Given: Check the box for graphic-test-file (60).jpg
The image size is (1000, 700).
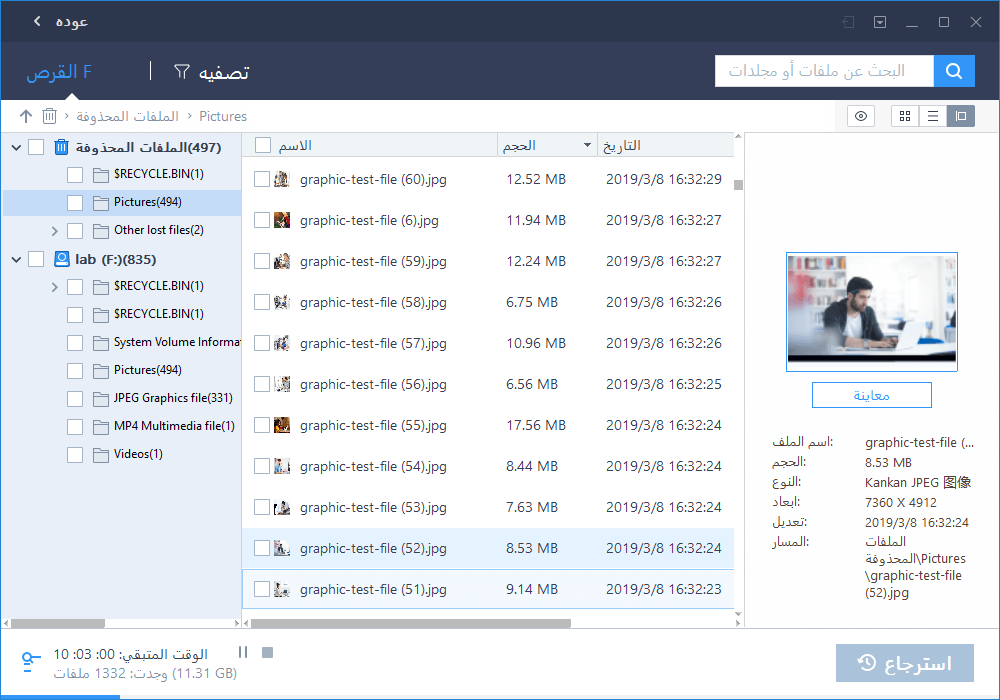Looking at the screenshot, I should pyautogui.click(x=262, y=179).
